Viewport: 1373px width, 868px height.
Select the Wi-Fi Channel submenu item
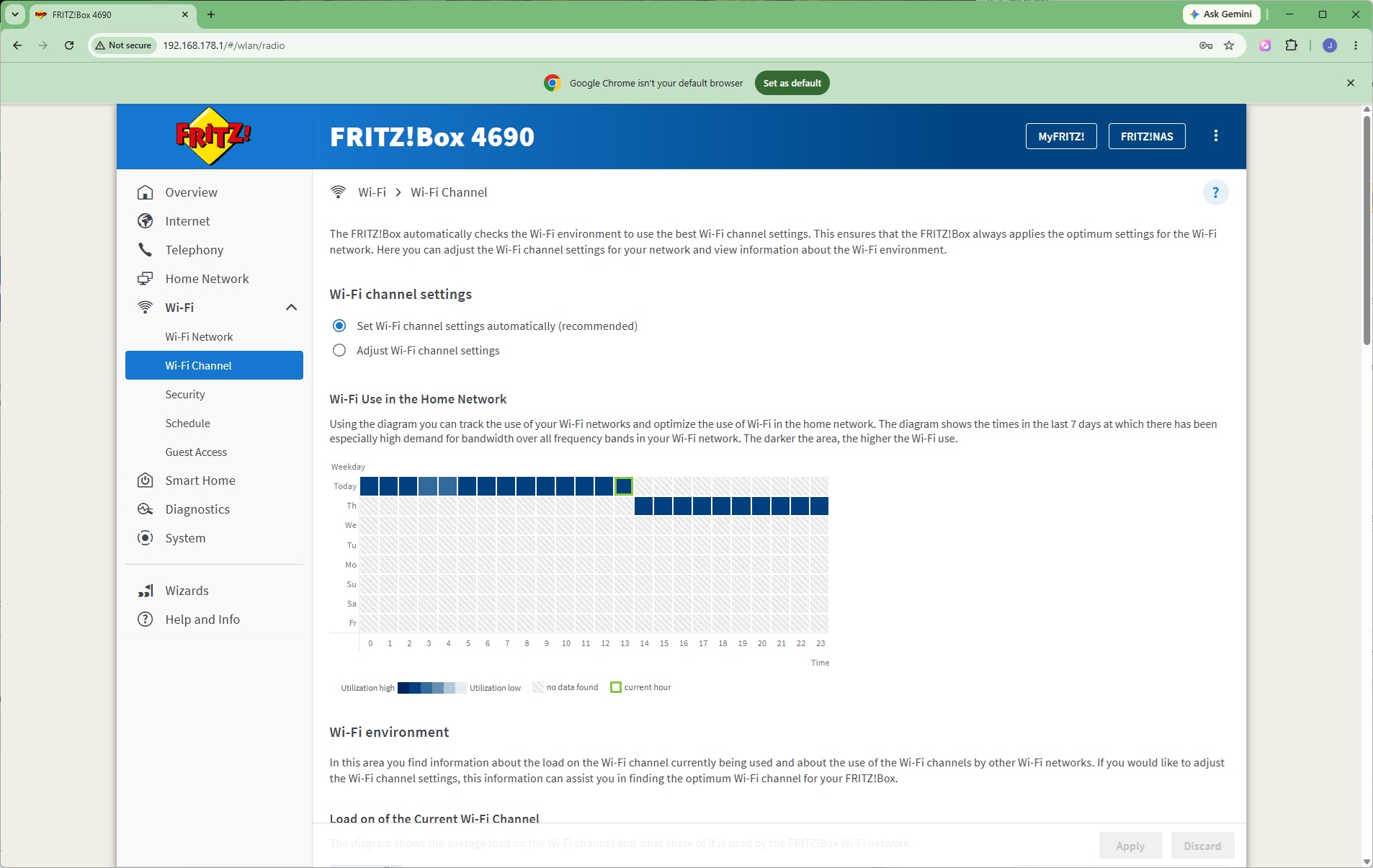pyautogui.click(x=214, y=365)
